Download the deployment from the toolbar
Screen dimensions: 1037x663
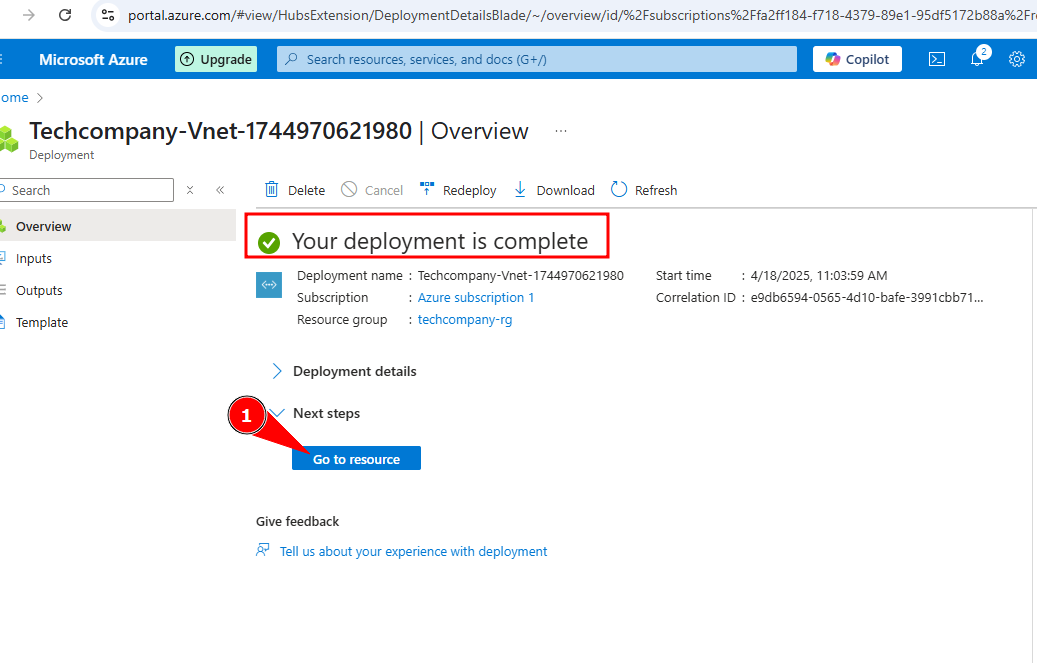554,190
